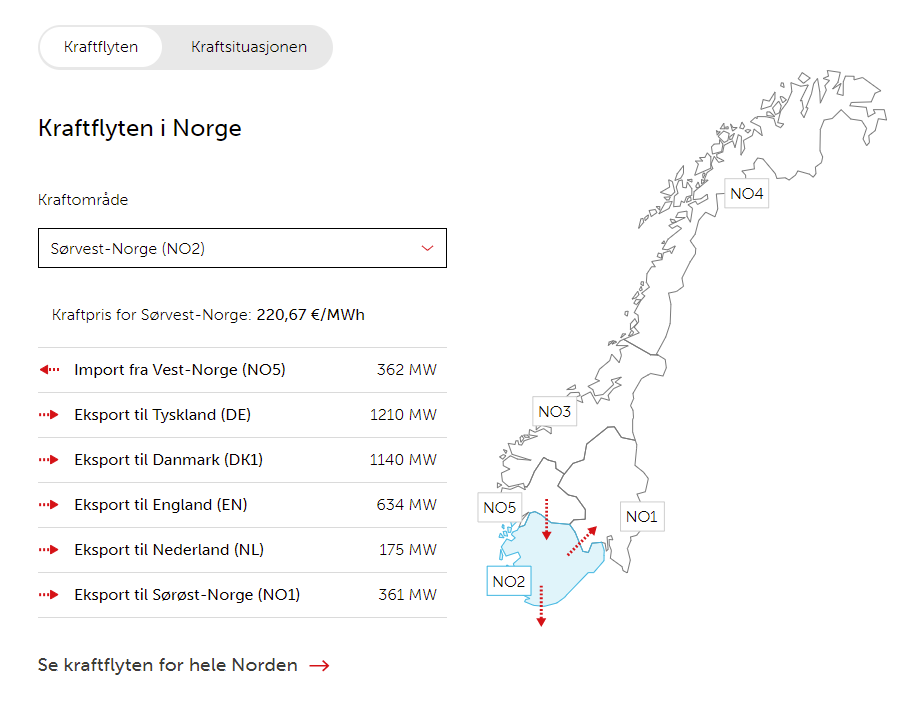This screenshot has height=708, width=904.
Task: Select the NO2 label on the map
Action: (508, 581)
